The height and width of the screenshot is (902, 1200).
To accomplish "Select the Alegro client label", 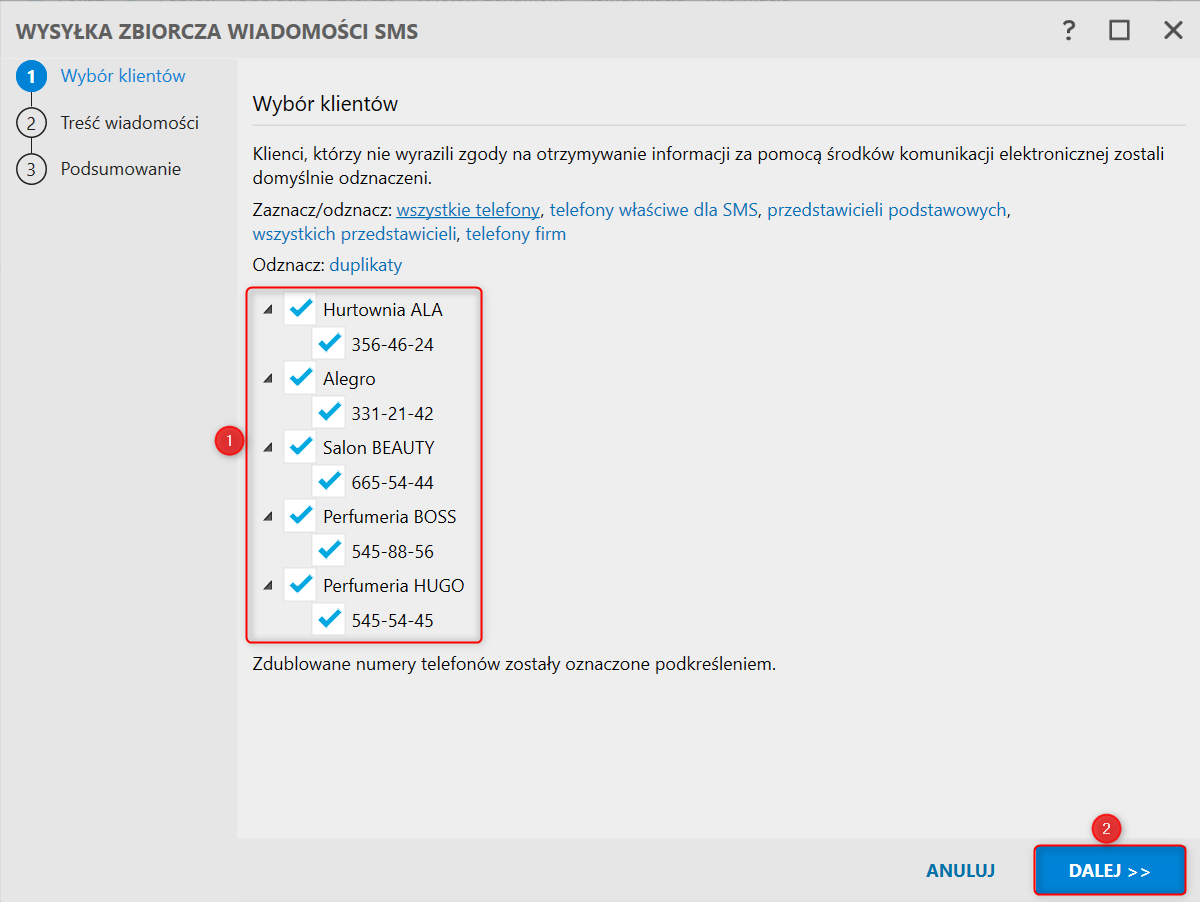I will coord(349,379).
